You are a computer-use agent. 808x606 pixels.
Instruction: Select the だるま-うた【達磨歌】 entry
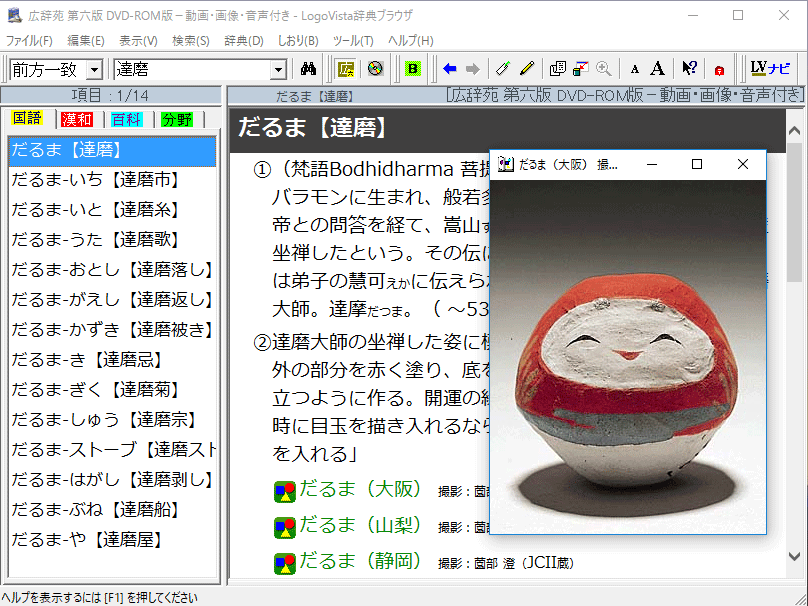112,240
